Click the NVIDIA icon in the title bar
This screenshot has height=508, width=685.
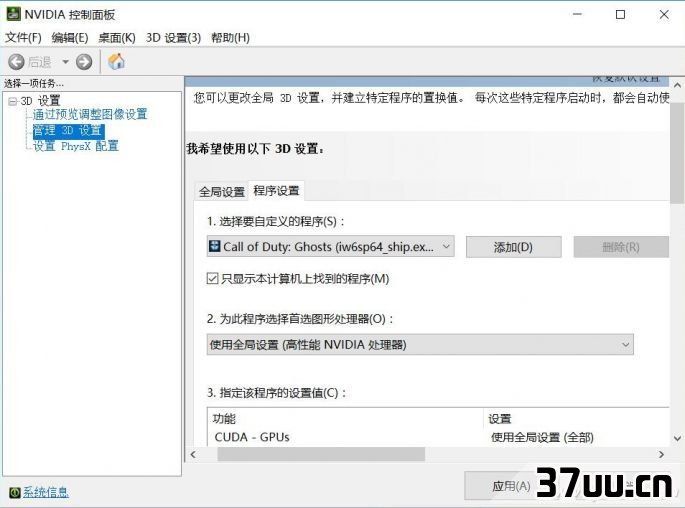(x=13, y=14)
